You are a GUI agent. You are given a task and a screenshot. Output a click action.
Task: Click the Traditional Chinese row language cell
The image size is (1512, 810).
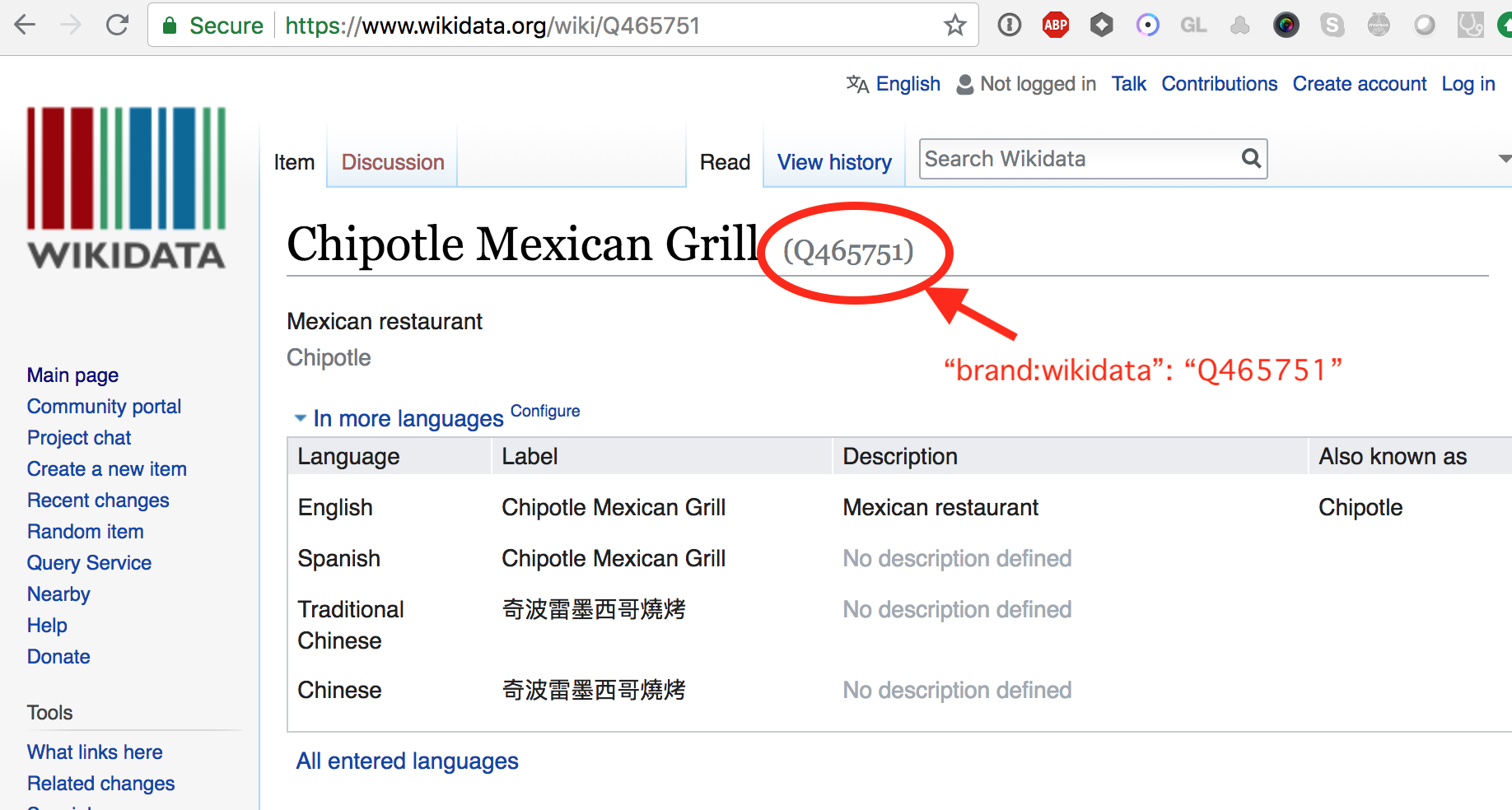click(351, 625)
